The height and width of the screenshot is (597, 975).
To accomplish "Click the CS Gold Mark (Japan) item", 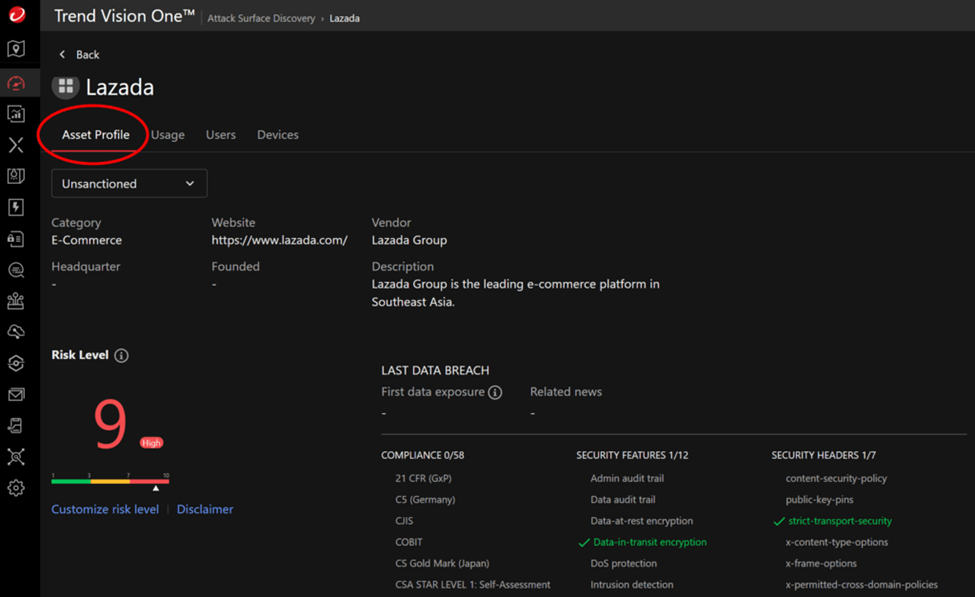I will 442,563.
